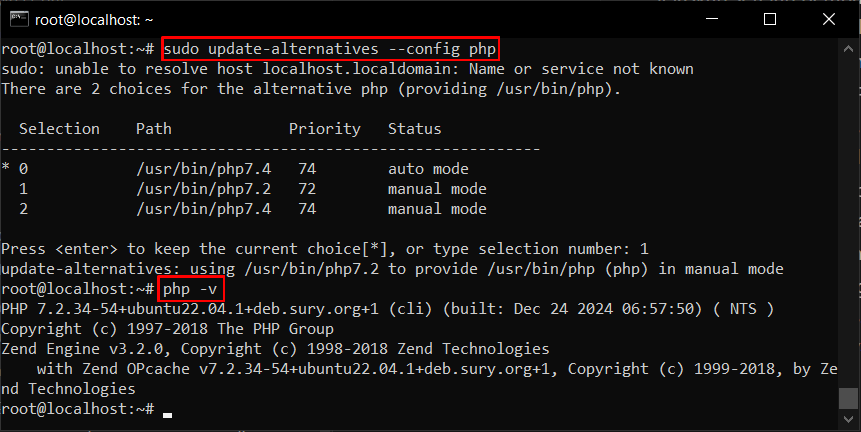The width and height of the screenshot is (861, 432).
Task: Click the vertical scrollbar thumb
Action: [x=848, y=399]
